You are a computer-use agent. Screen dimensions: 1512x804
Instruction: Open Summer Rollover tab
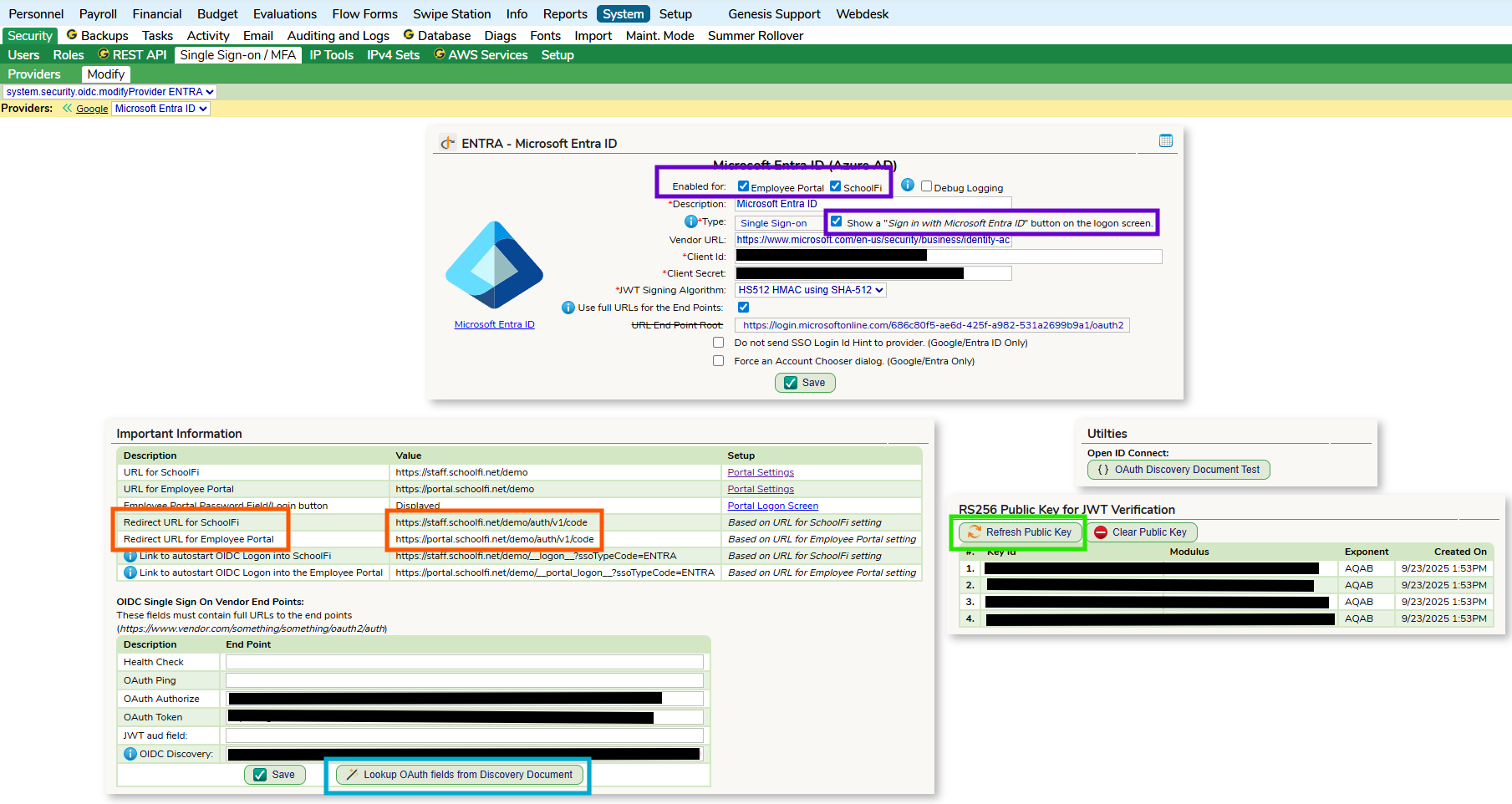756,36
